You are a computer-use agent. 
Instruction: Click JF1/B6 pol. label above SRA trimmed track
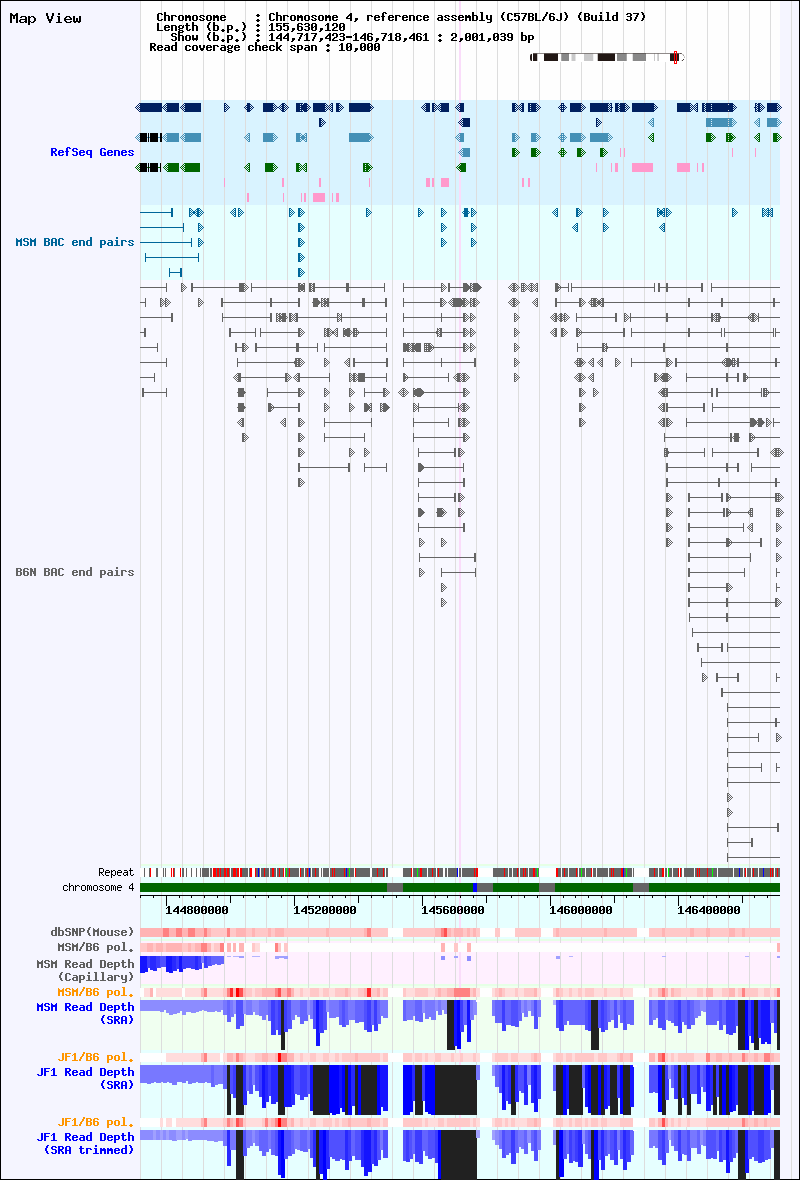[96, 1122]
